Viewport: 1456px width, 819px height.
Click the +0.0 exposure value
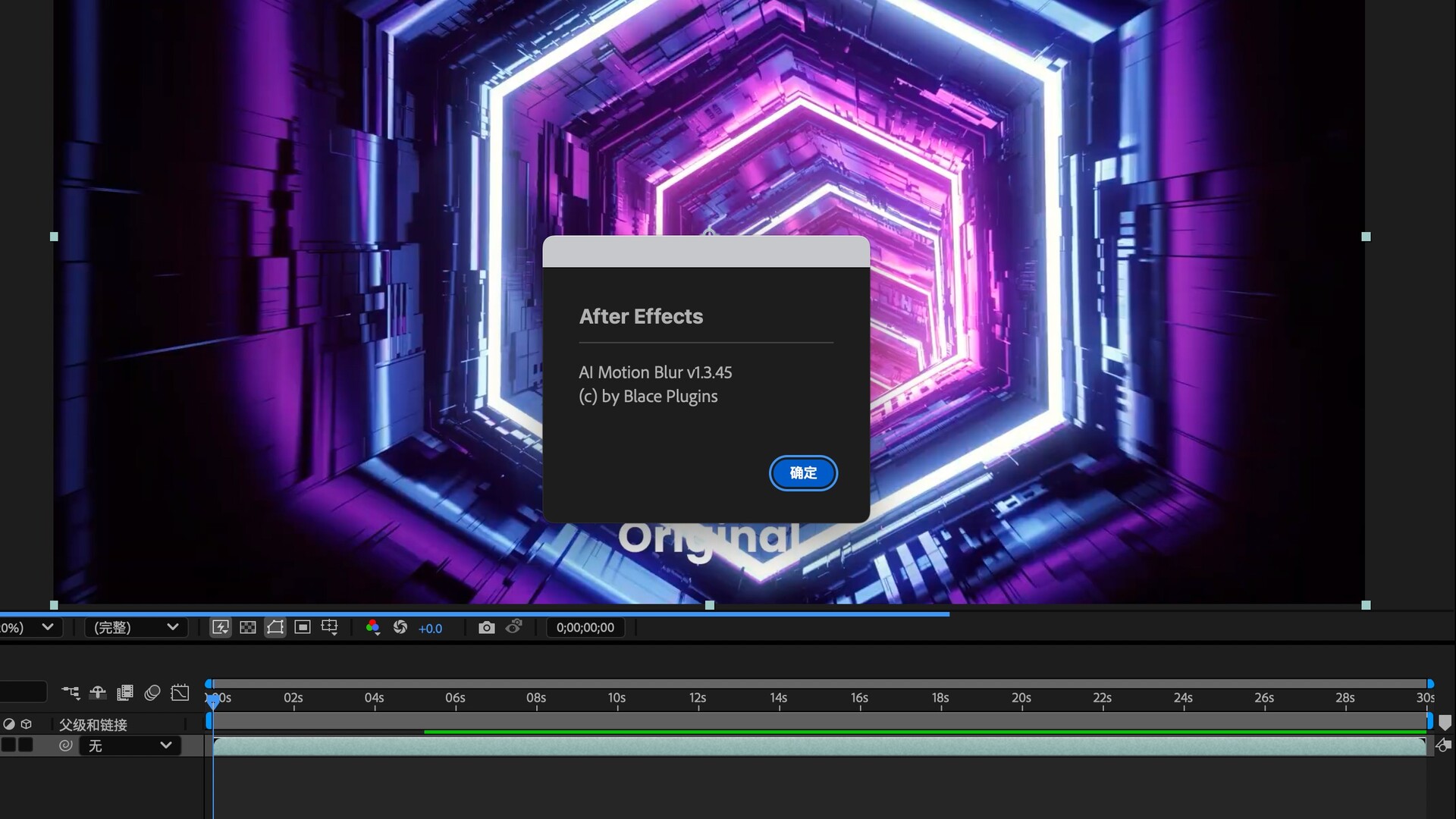tap(430, 628)
